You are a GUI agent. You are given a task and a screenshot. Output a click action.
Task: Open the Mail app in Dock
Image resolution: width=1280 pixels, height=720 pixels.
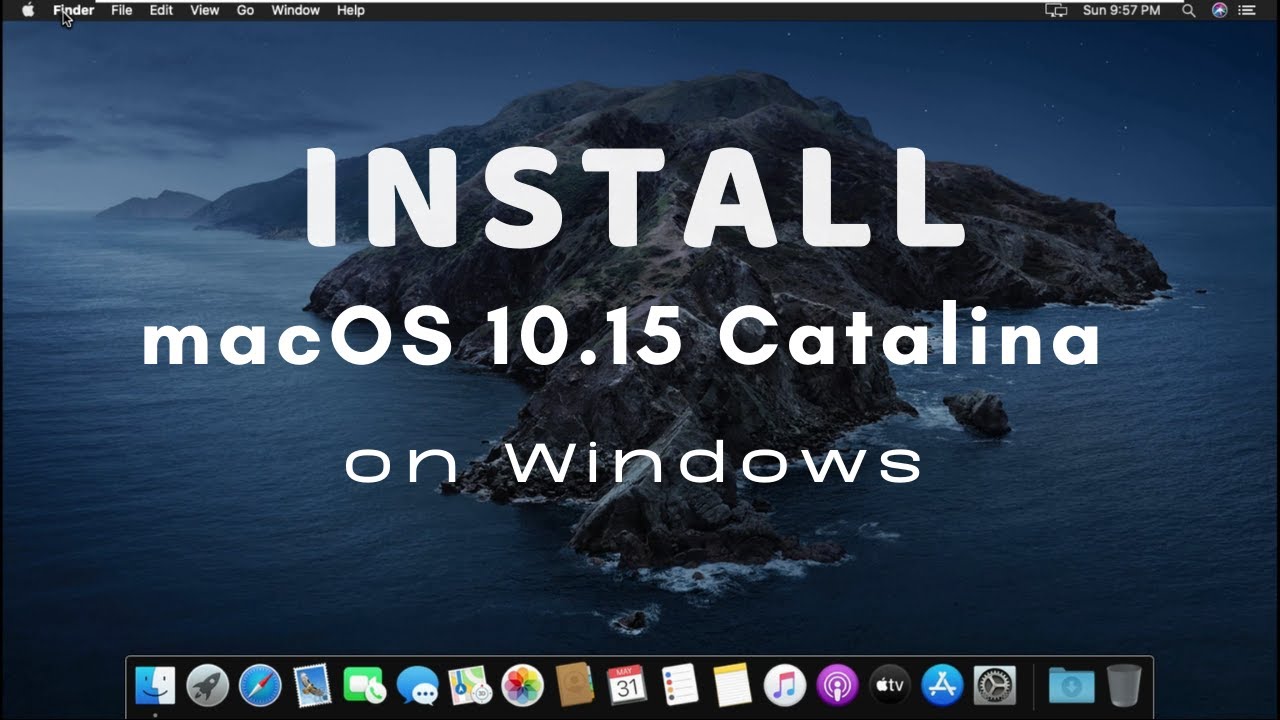(x=312, y=686)
